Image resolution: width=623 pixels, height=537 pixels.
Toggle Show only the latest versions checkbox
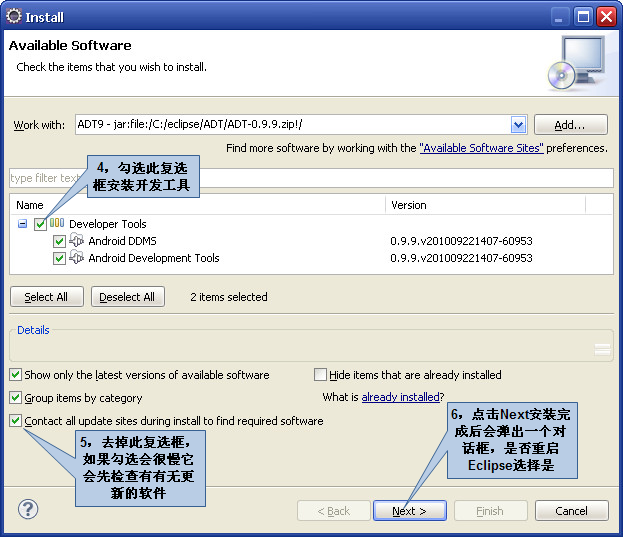(15, 375)
